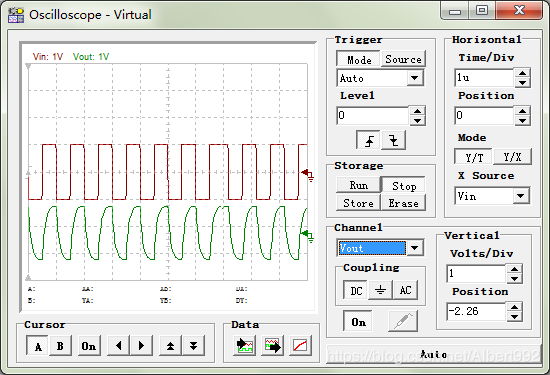Toggle Trigger Mode button
Image resolution: width=550 pixels, height=375 pixels.
pos(358,59)
